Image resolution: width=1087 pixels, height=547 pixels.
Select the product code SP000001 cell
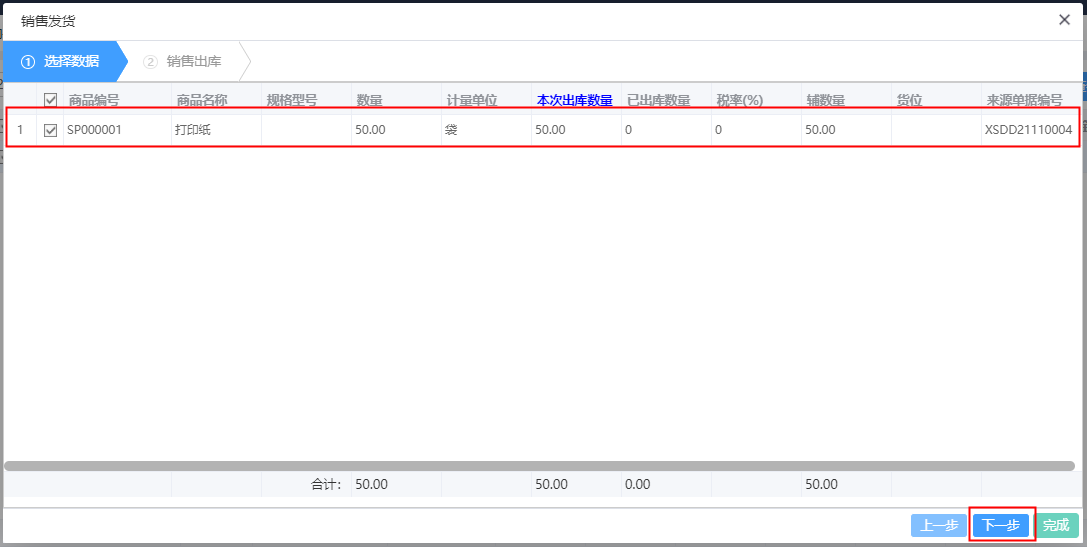(117, 130)
